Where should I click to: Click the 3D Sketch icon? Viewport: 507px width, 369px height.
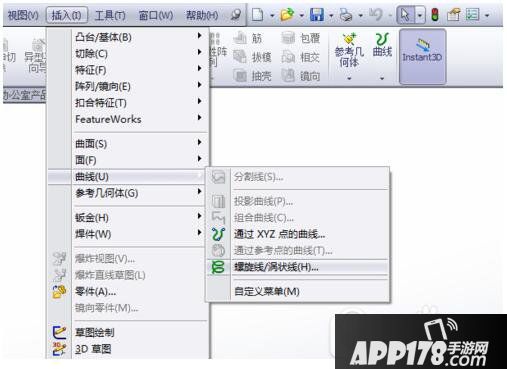(x=59, y=349)
